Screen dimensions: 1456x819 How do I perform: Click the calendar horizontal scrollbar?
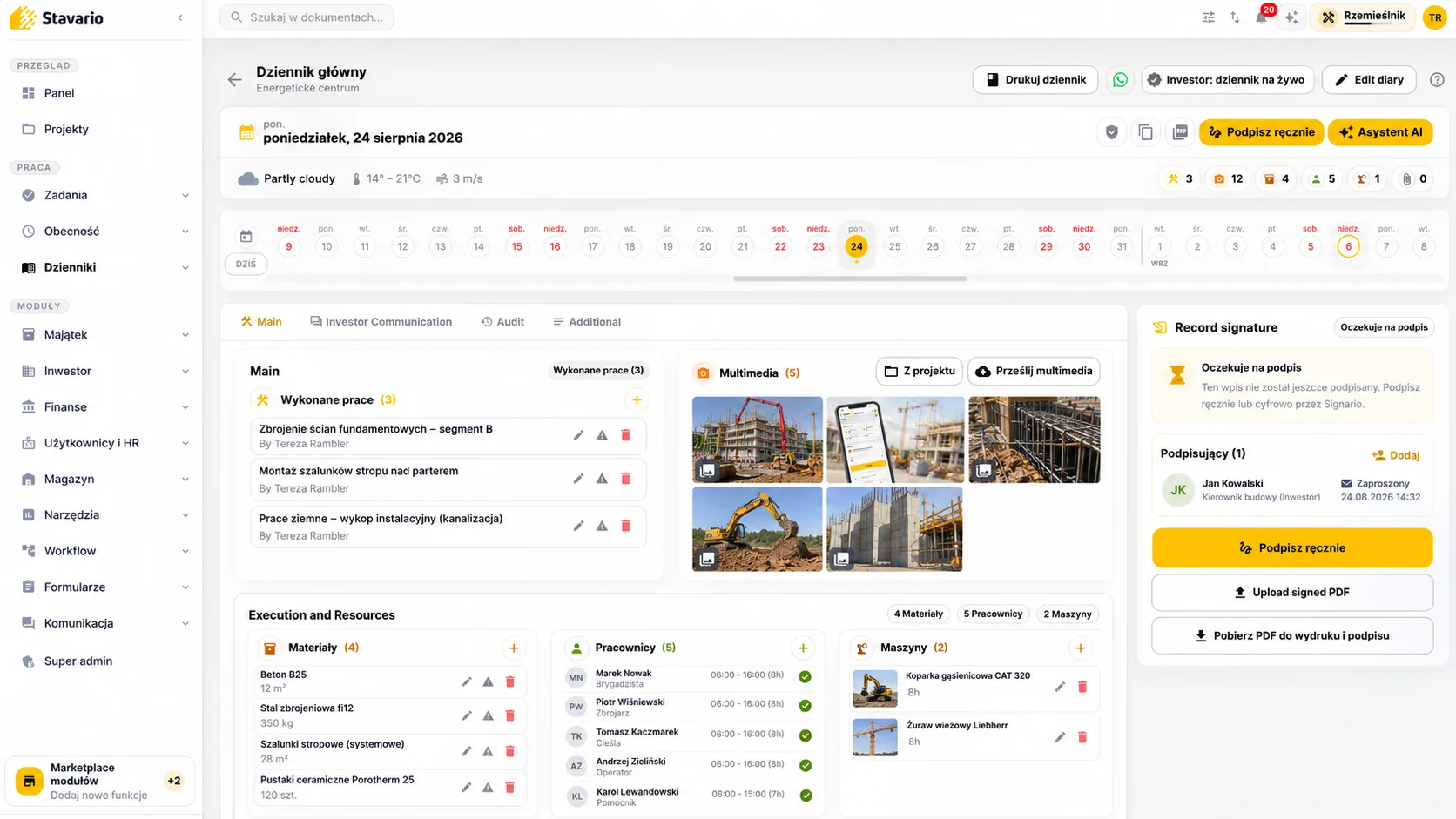tap(850, 279)
